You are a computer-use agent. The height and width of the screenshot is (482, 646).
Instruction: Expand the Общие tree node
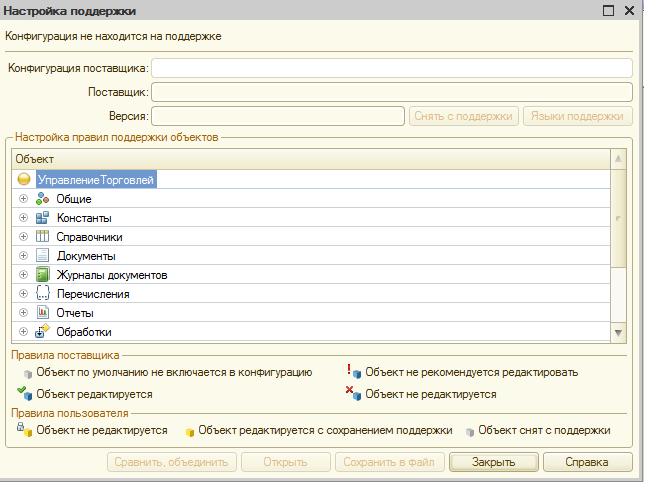[x=24, y=199]
